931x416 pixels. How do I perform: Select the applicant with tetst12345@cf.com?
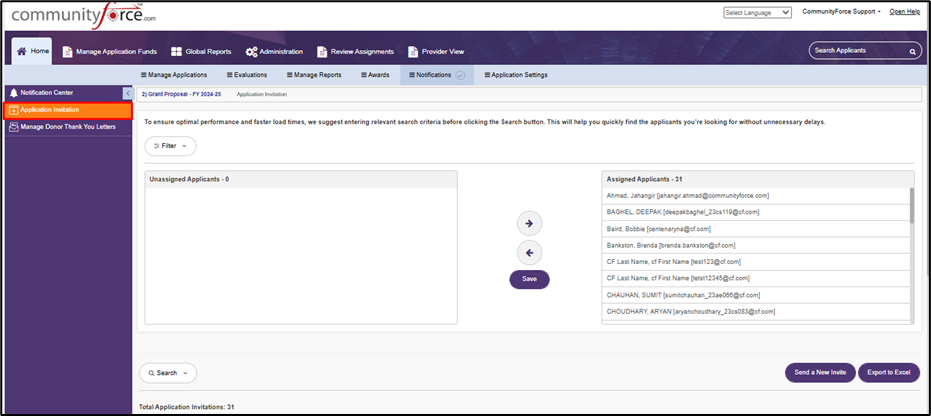coord(755,278)
